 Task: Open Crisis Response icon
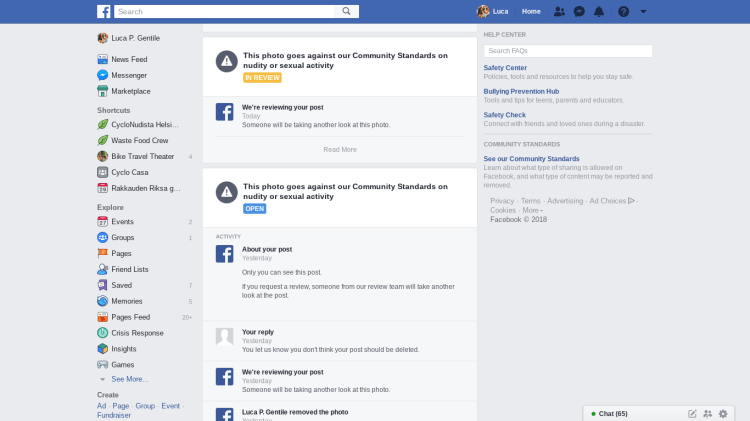102,333
